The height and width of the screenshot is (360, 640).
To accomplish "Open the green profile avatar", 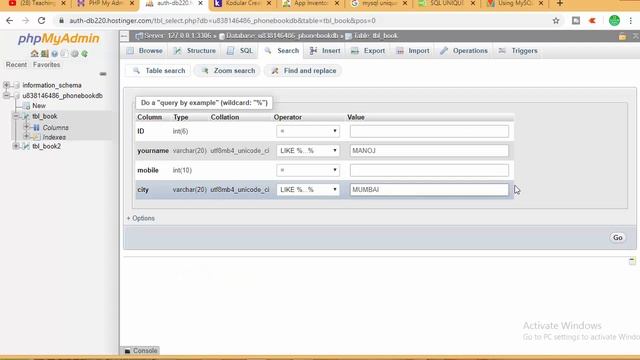I will pos(614,20).
